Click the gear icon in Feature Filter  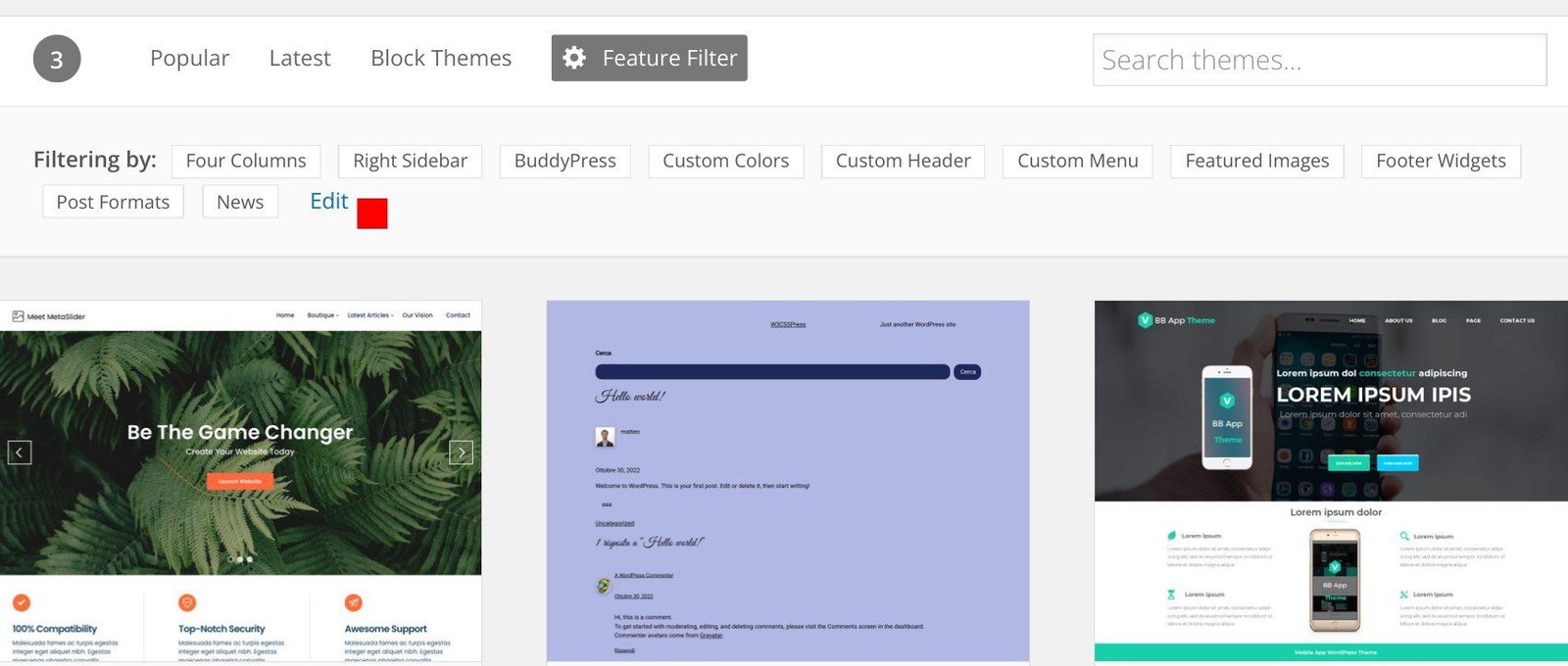(574, 58)
